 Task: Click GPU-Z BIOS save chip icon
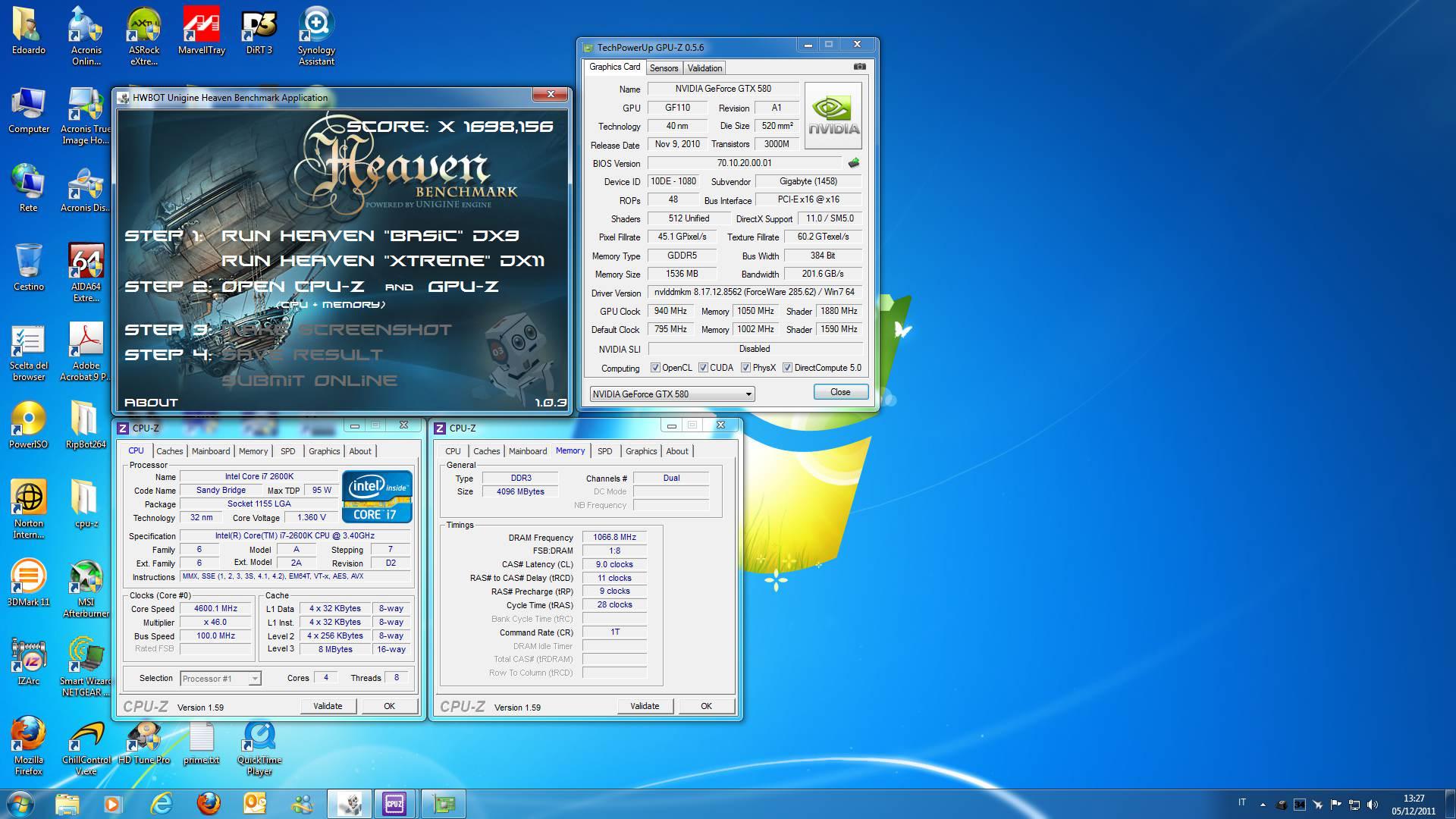point(854,163)
